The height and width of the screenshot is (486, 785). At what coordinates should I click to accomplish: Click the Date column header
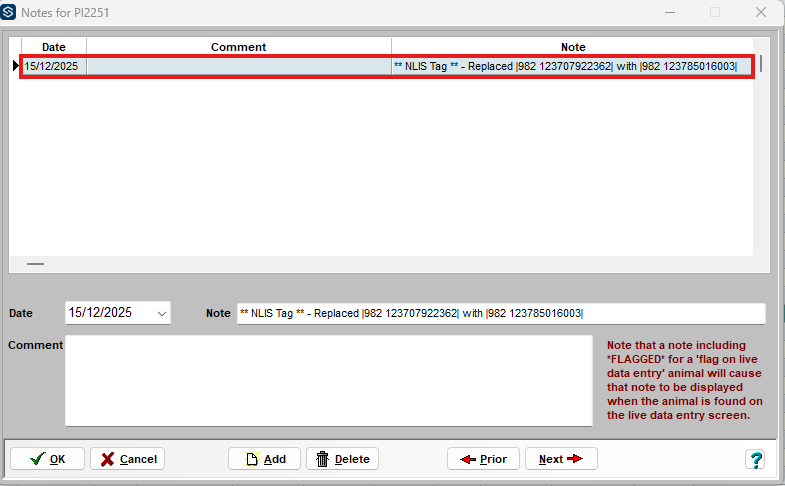click(53, 47)
